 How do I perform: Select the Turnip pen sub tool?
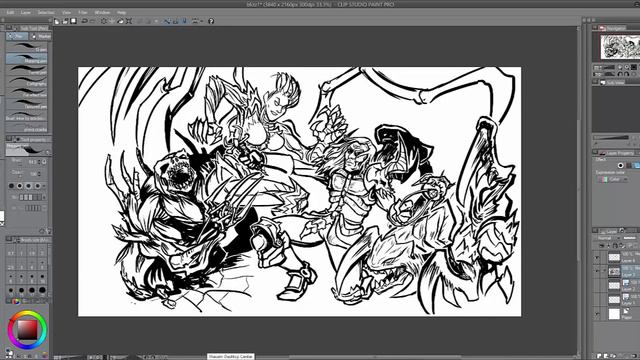tap(27, 70)
